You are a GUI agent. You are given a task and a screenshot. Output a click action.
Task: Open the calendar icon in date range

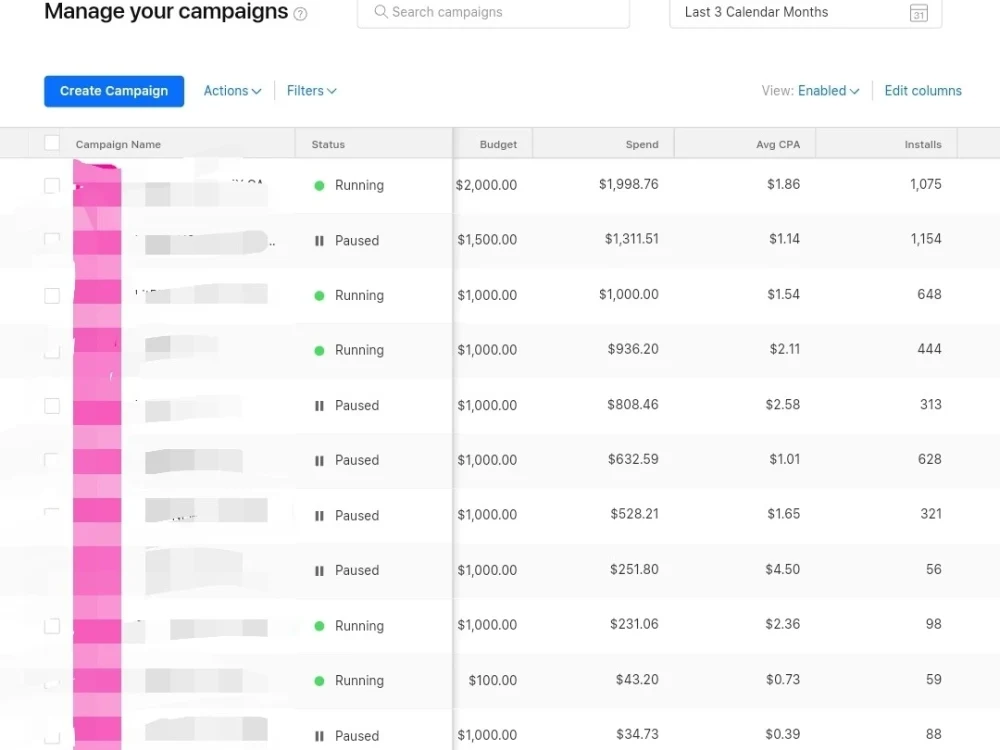click(918, 13)
